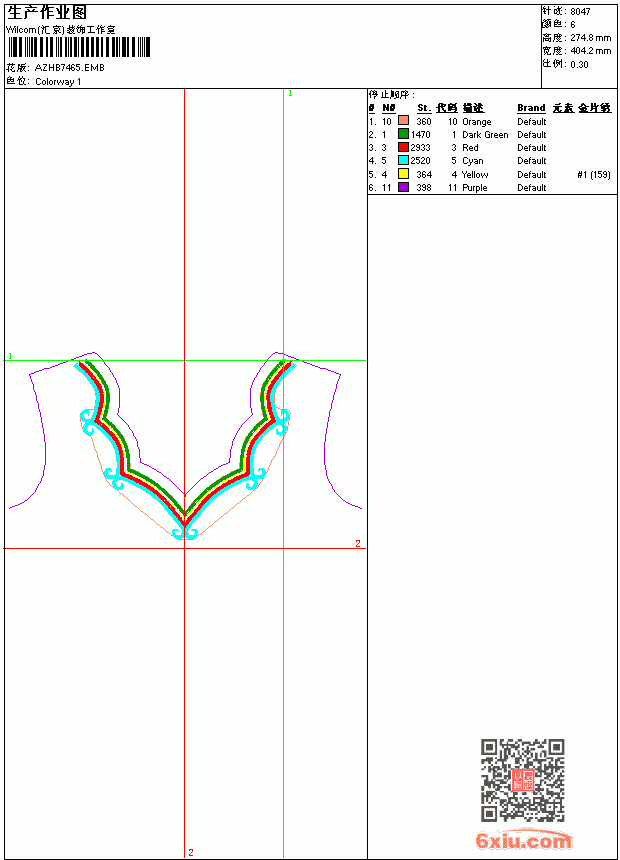Click the Red color swatch
Viewport: 620px width, 860px height.
tap(403, 147)
